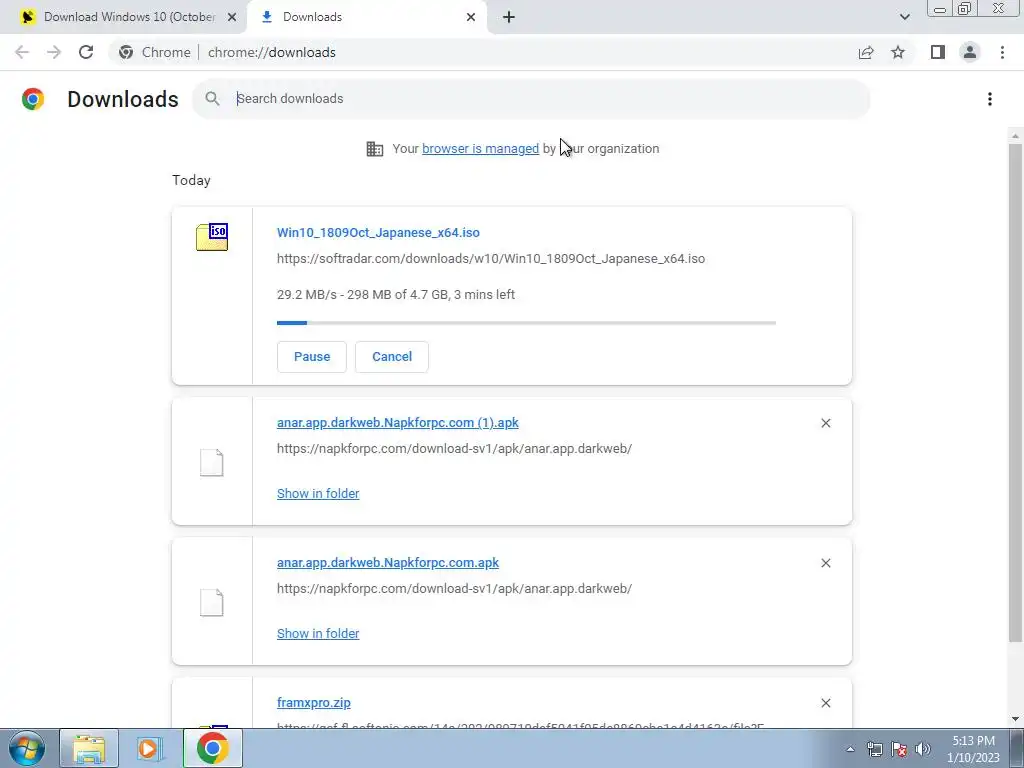
Task: Click the scrollbar down arrow
Action: point(1015,719)
